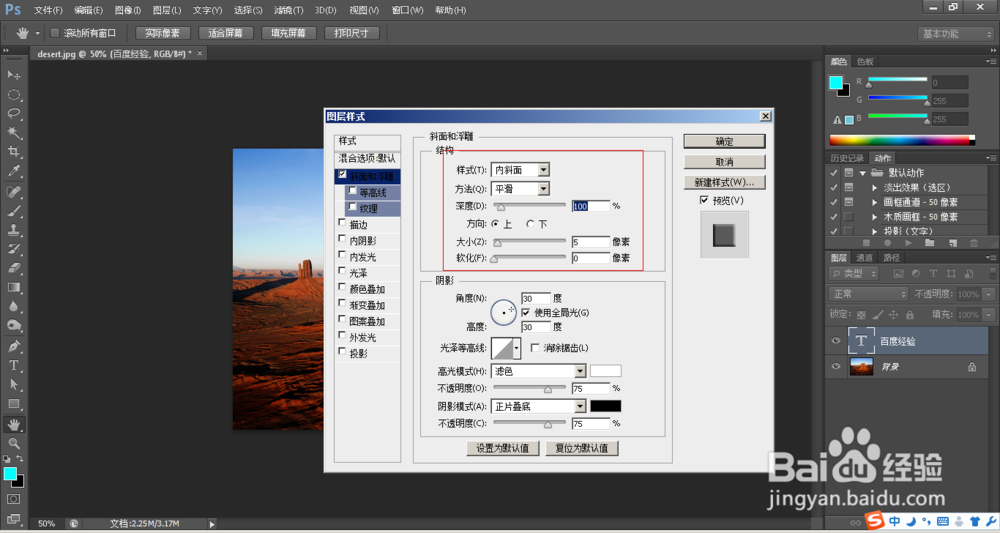Open the 基本功能 workspace dropdown
The height and width of the screenshot is (533, 1000).
pos(955,34)
